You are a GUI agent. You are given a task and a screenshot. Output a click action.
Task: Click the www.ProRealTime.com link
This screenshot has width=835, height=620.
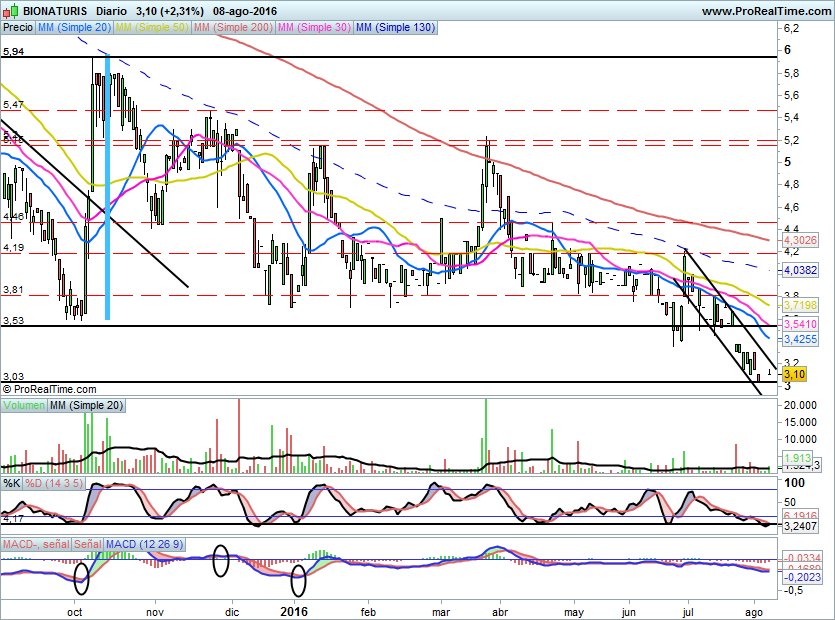coord(766,11)
